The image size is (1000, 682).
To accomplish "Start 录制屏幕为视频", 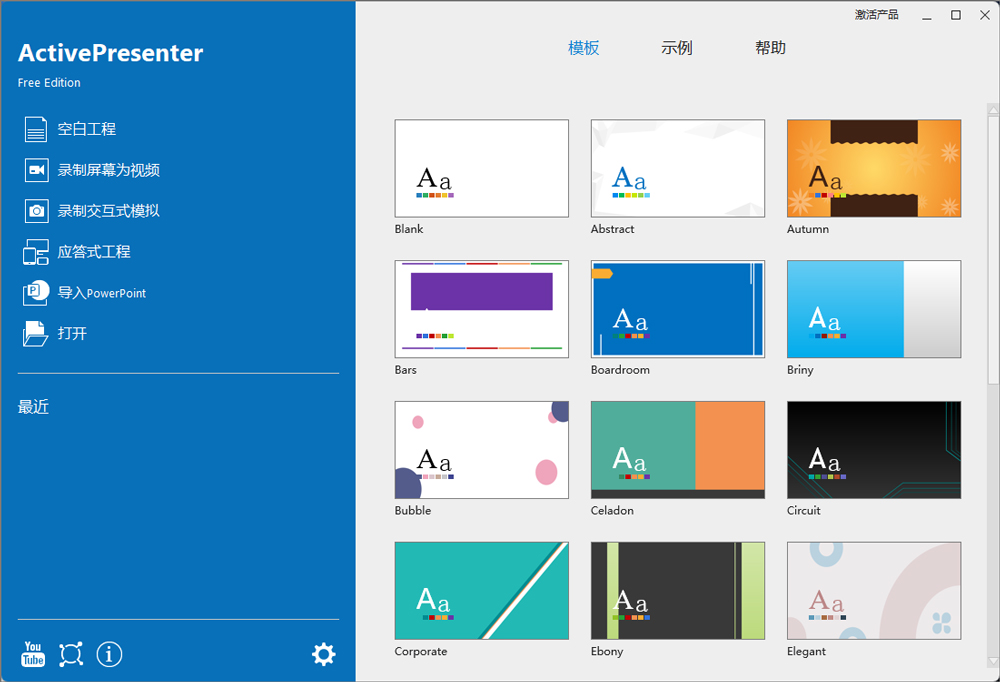I will tap(108, 170).
